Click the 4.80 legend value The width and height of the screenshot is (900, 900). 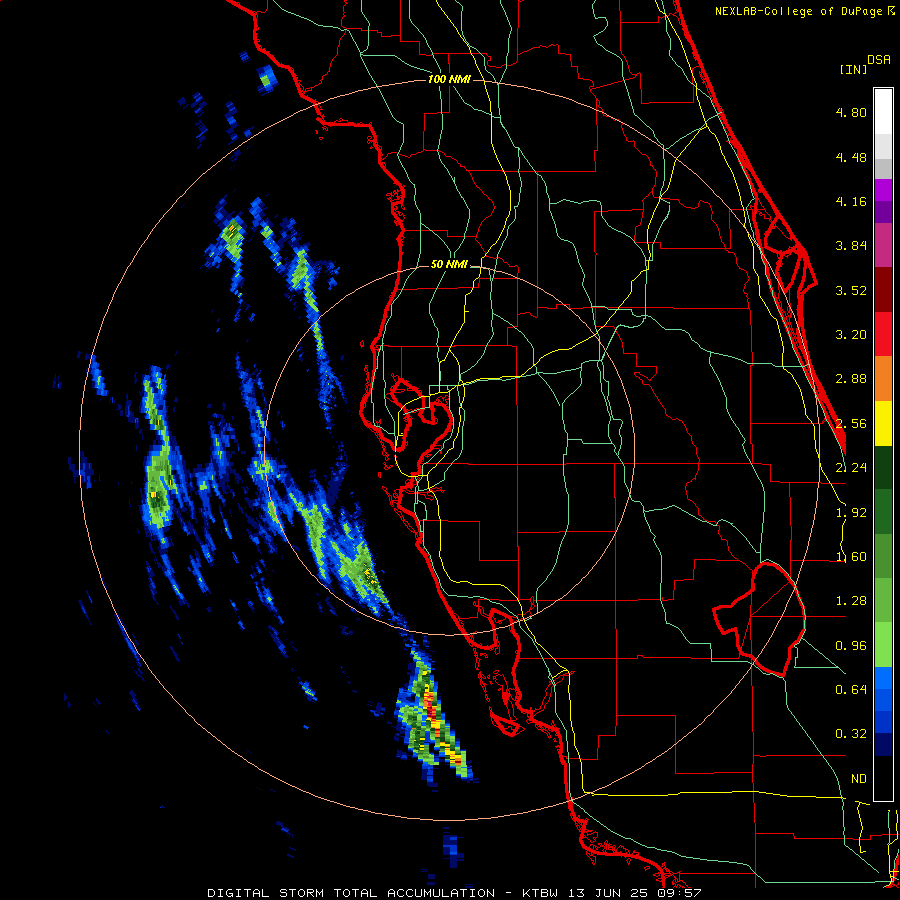851,112
